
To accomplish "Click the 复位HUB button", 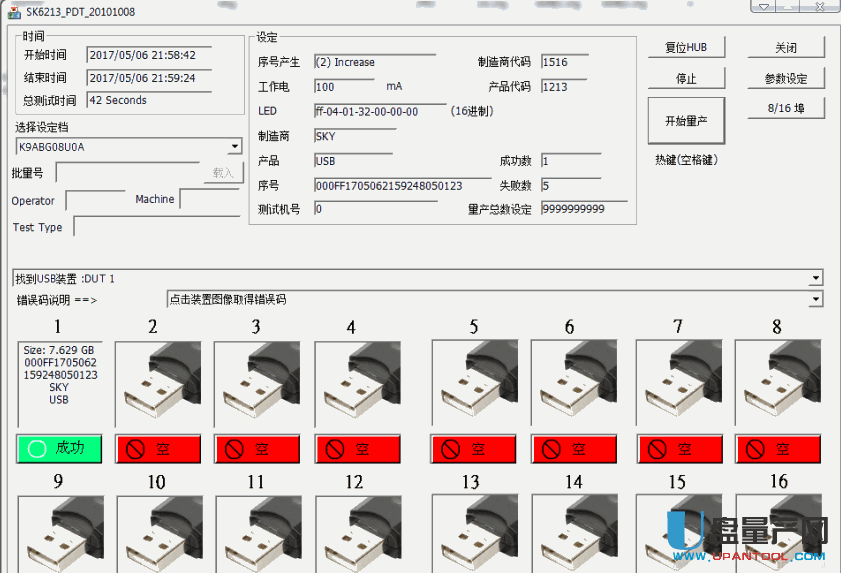I will click(x=685, y=48).
